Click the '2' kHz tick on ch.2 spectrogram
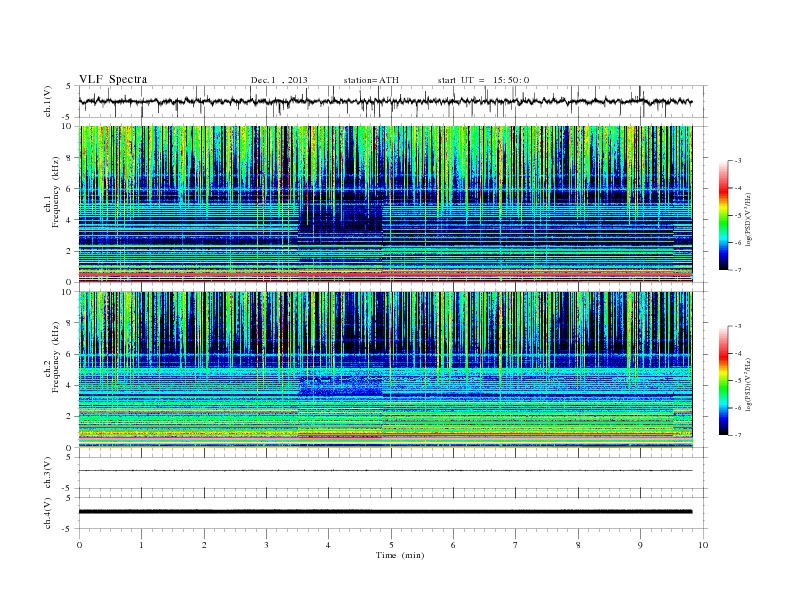This screenshot has width=792, height=612. 69,417
